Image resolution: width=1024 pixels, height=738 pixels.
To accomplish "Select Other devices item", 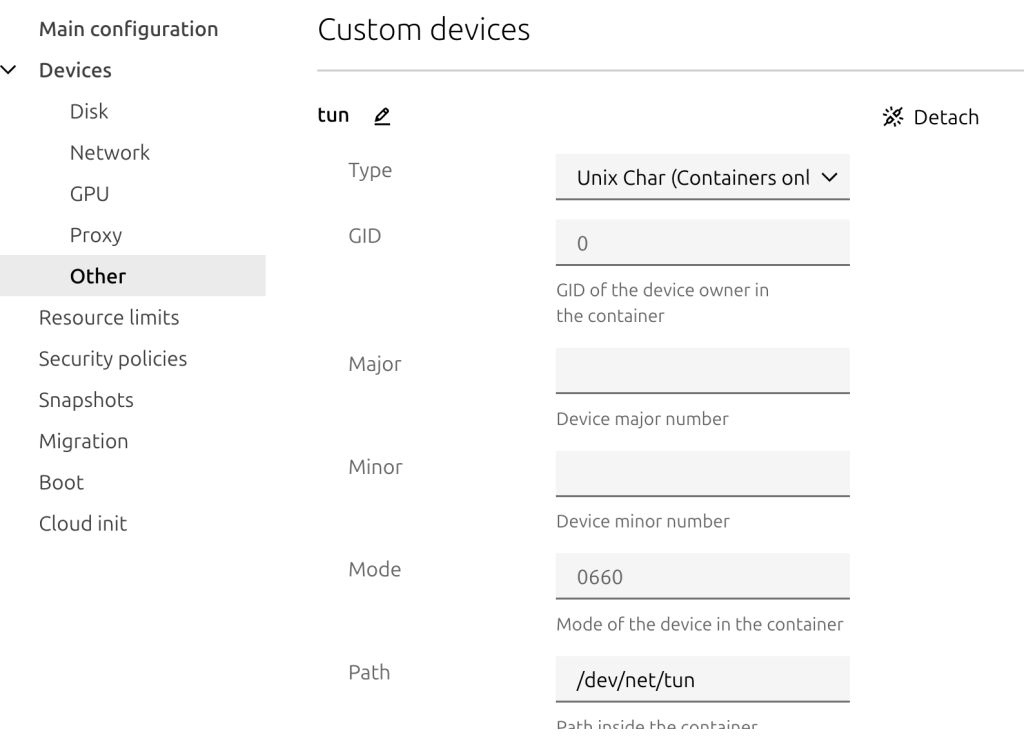I will pyautogui.click(x=98, y=276).
